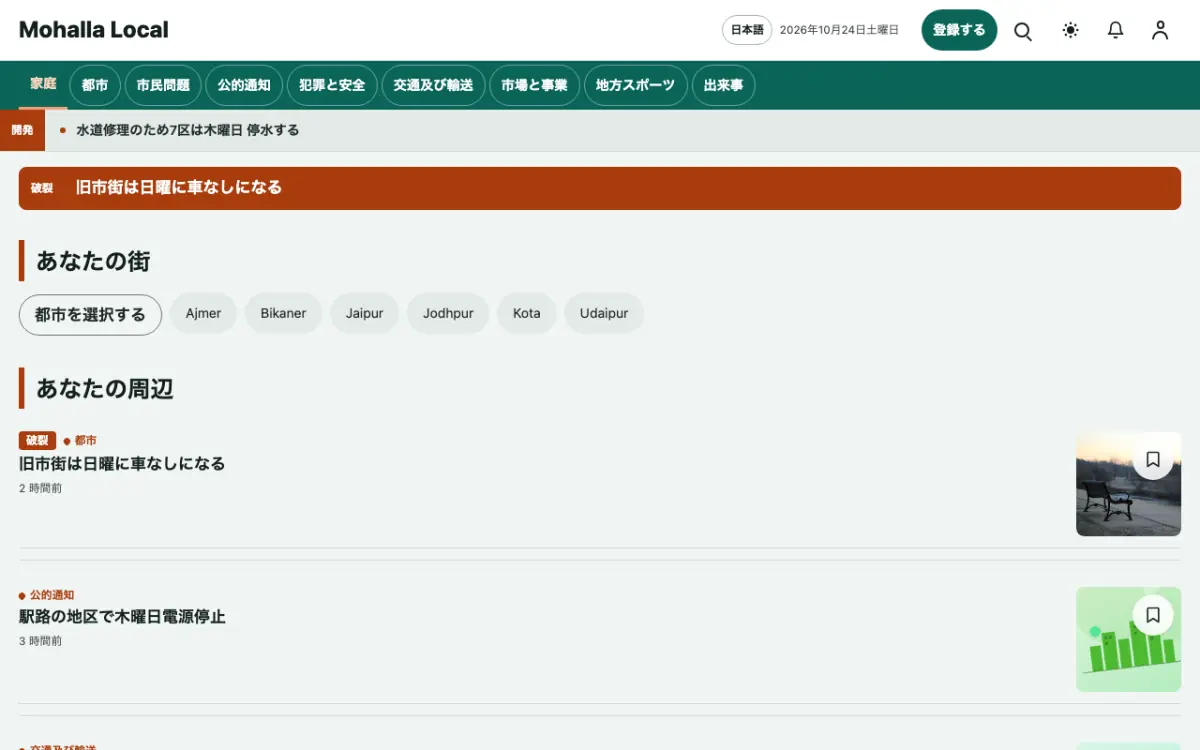Screen dimensions: 1200x750
Task: Select the 家庭 navigation tab
Action: (x=43, y=84)
